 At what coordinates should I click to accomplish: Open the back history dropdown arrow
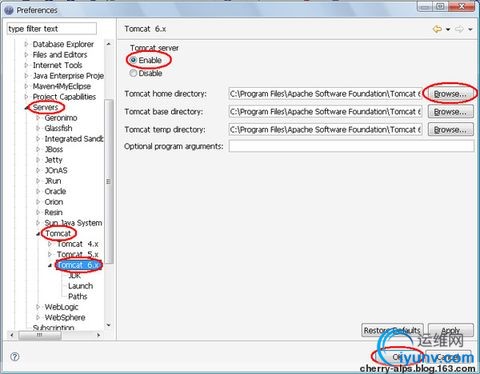tap(448, 30)
